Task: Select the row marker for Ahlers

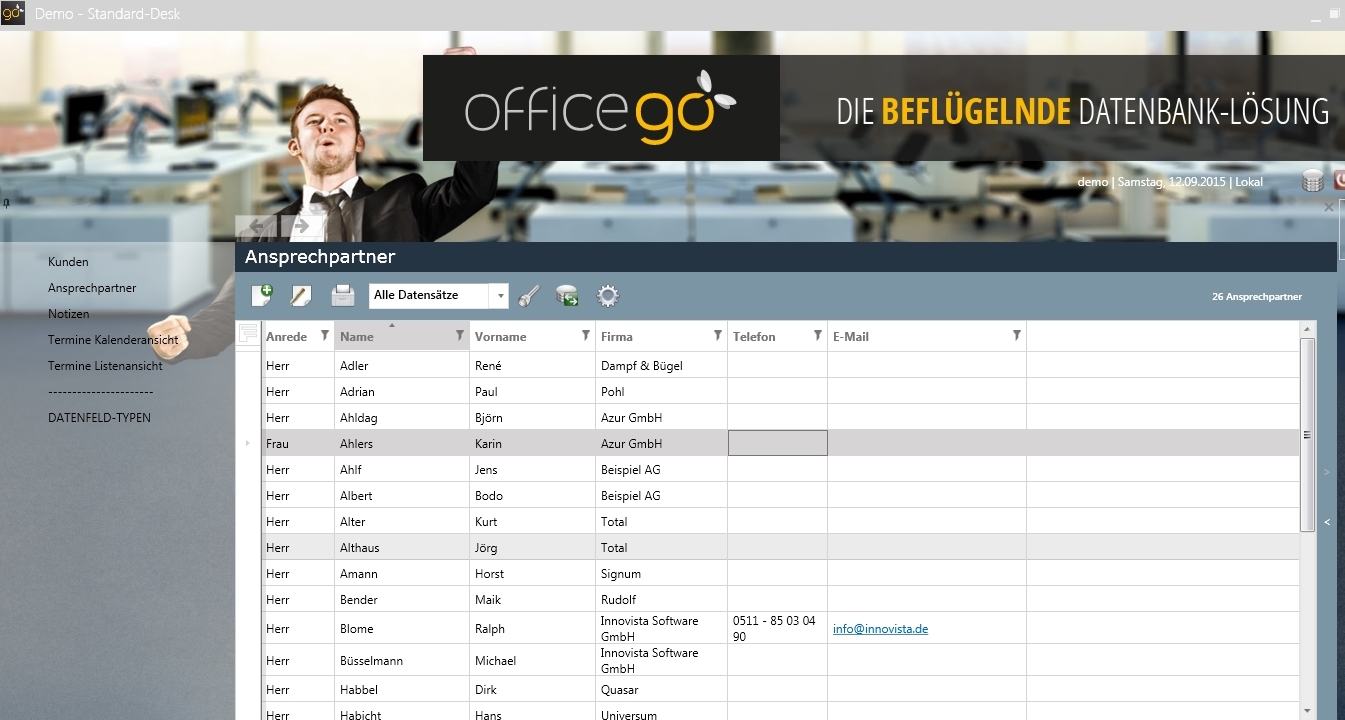Action: coord(248,443)
